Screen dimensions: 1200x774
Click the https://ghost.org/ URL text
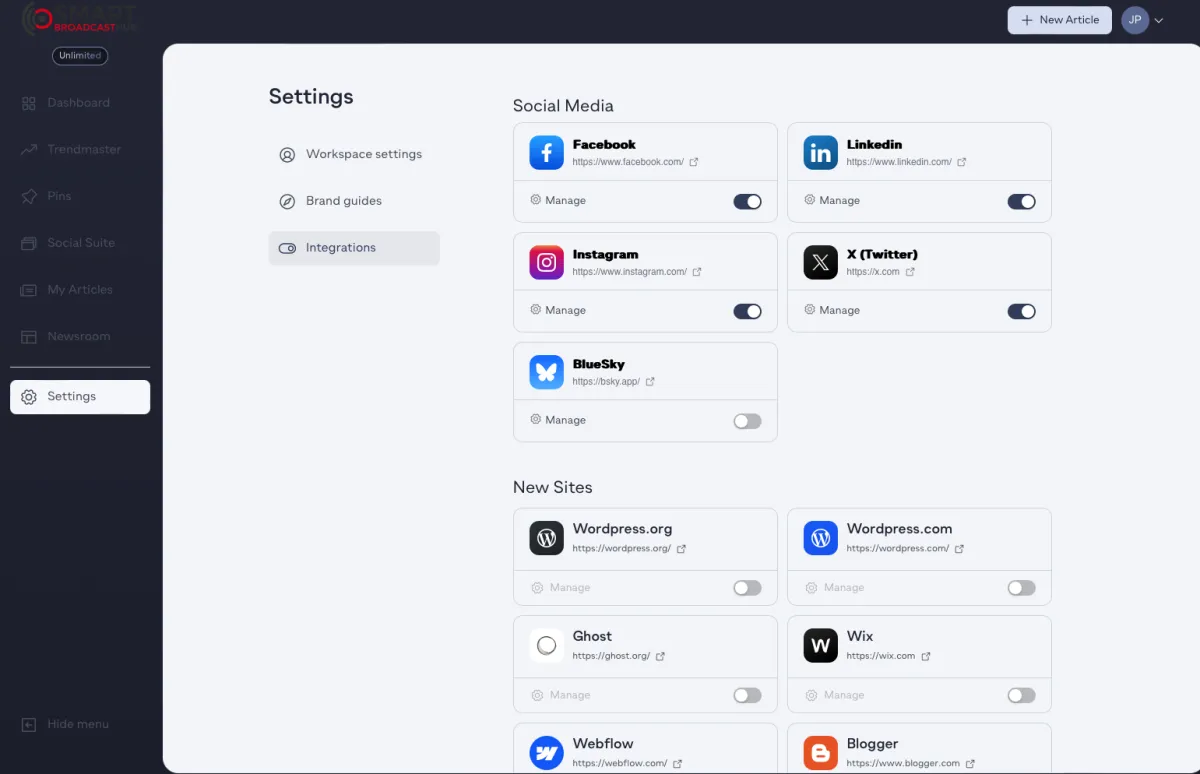pyautogui.click(x=611, y=657)
